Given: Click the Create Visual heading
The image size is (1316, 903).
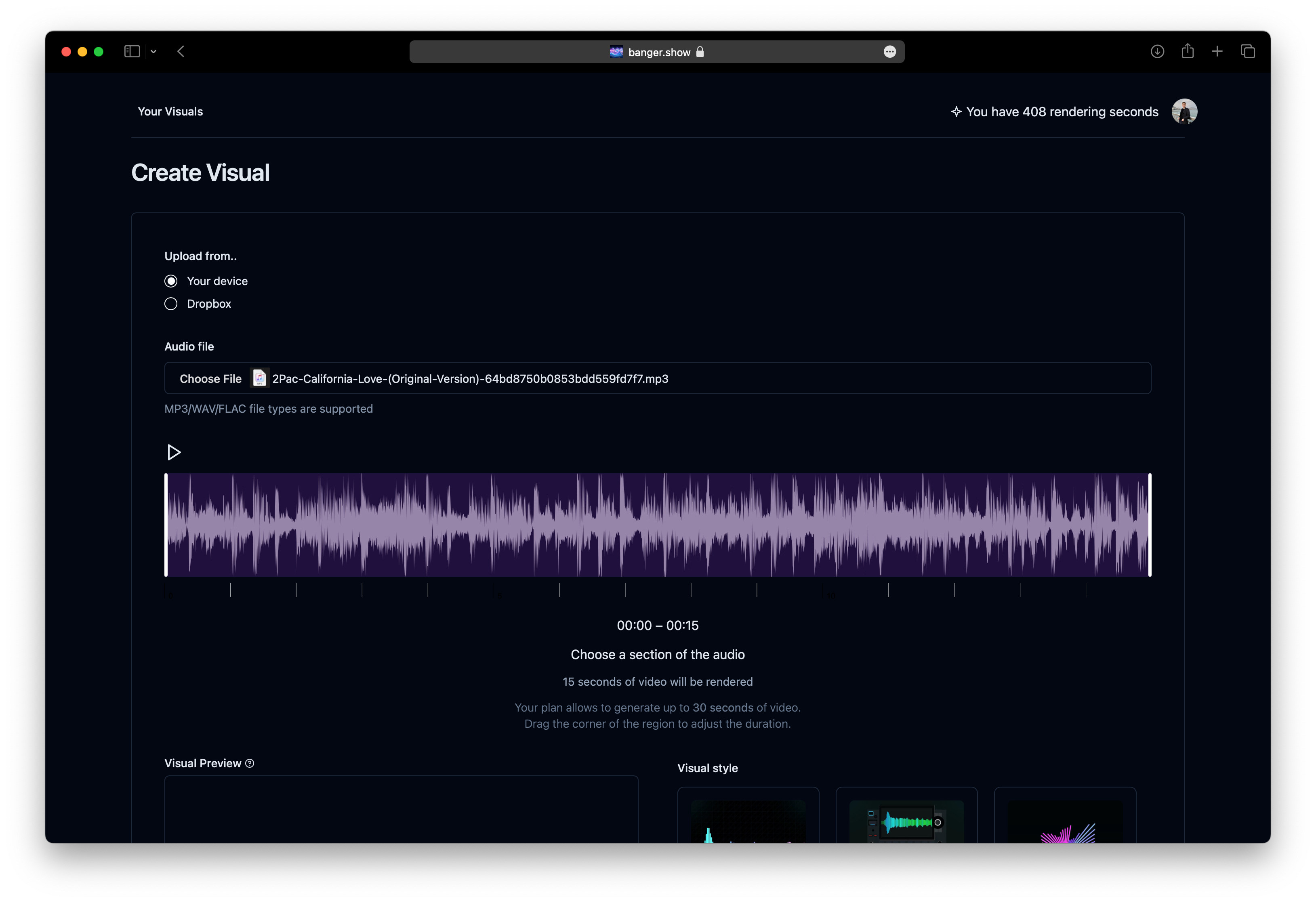Looking at the screenshot, I should (x=200, y=173).
